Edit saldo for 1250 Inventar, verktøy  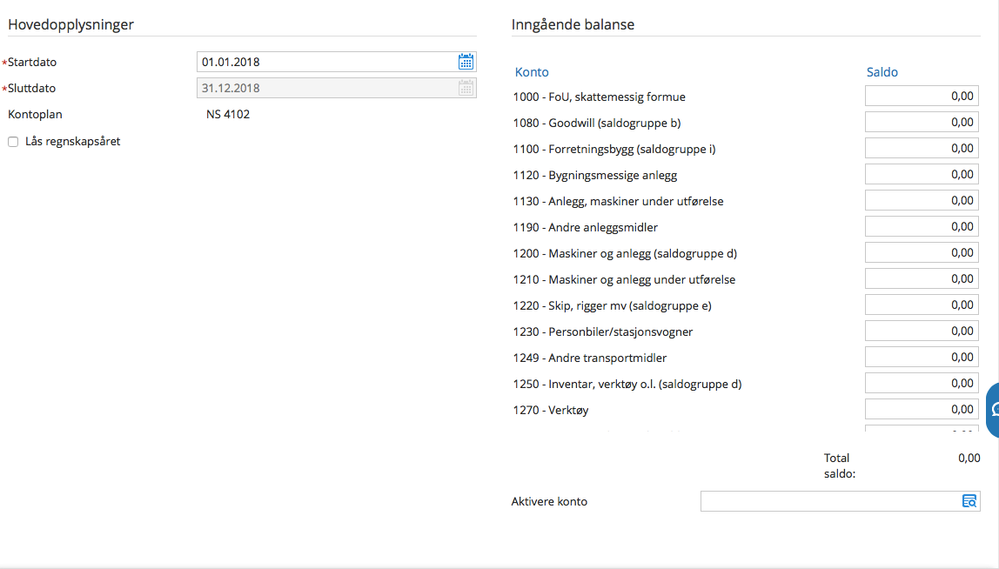click(921, 384)
